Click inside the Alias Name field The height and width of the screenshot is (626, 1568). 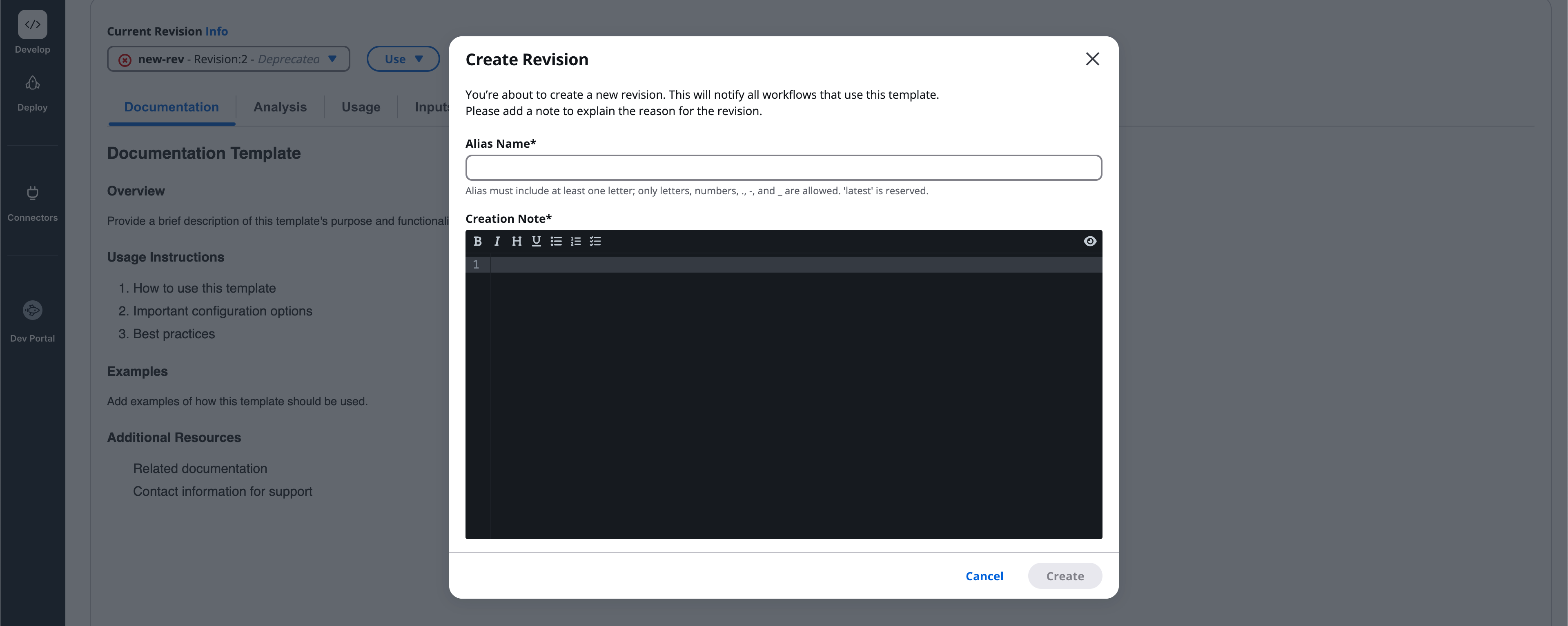[x=783, y=167]
